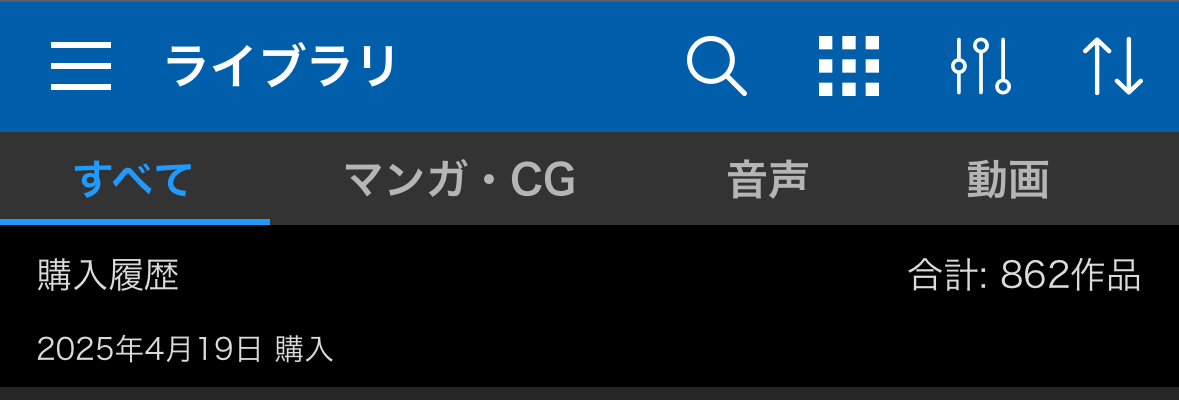Tap the 購入履歴 heading
Viewport: 1179px width, 400px height.
click(x=108, y=277)
